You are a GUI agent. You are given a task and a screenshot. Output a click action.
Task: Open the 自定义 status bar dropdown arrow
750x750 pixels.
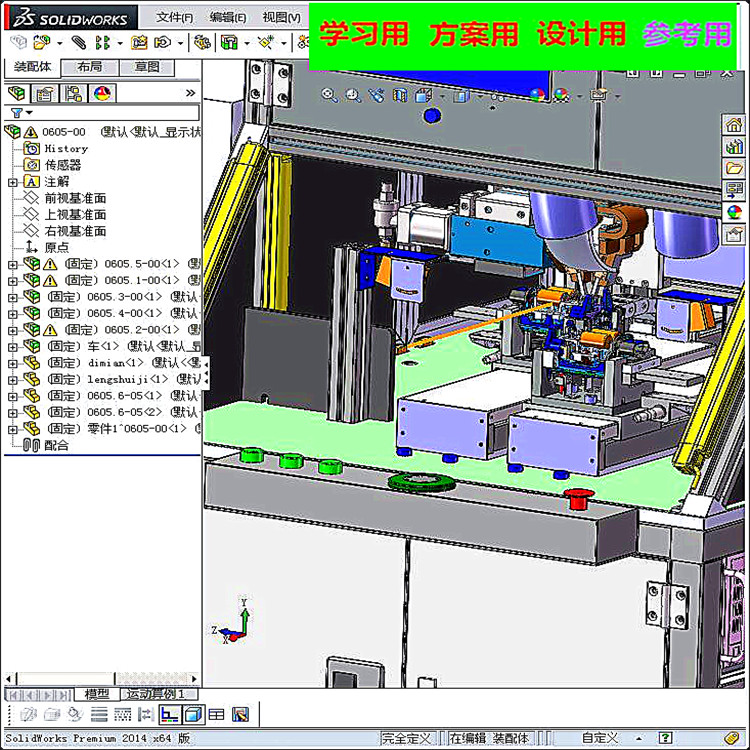coord(639,738)
